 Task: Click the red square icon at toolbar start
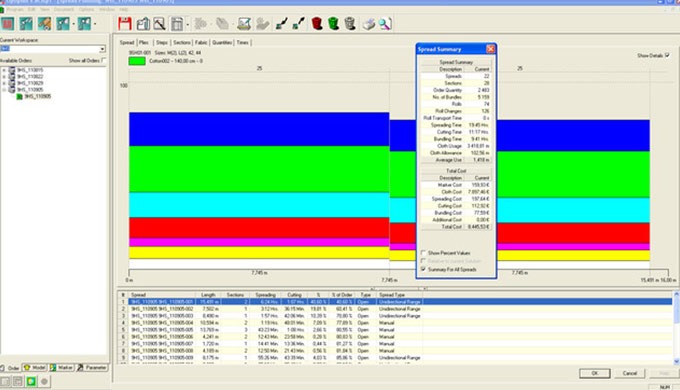[x=8, y=23]
